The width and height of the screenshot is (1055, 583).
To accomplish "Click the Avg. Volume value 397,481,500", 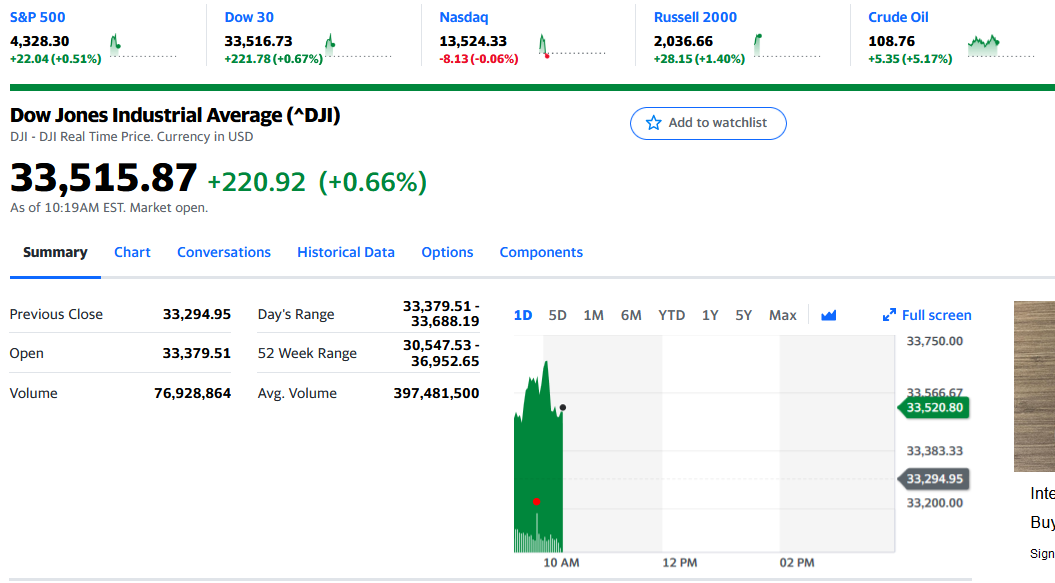I will (x=436, y=393).
